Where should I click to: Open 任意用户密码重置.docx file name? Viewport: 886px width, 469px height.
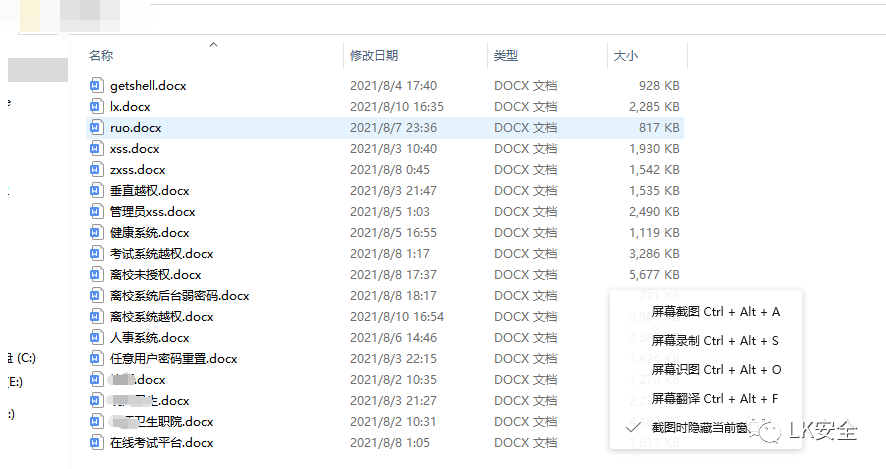(173, 359)
